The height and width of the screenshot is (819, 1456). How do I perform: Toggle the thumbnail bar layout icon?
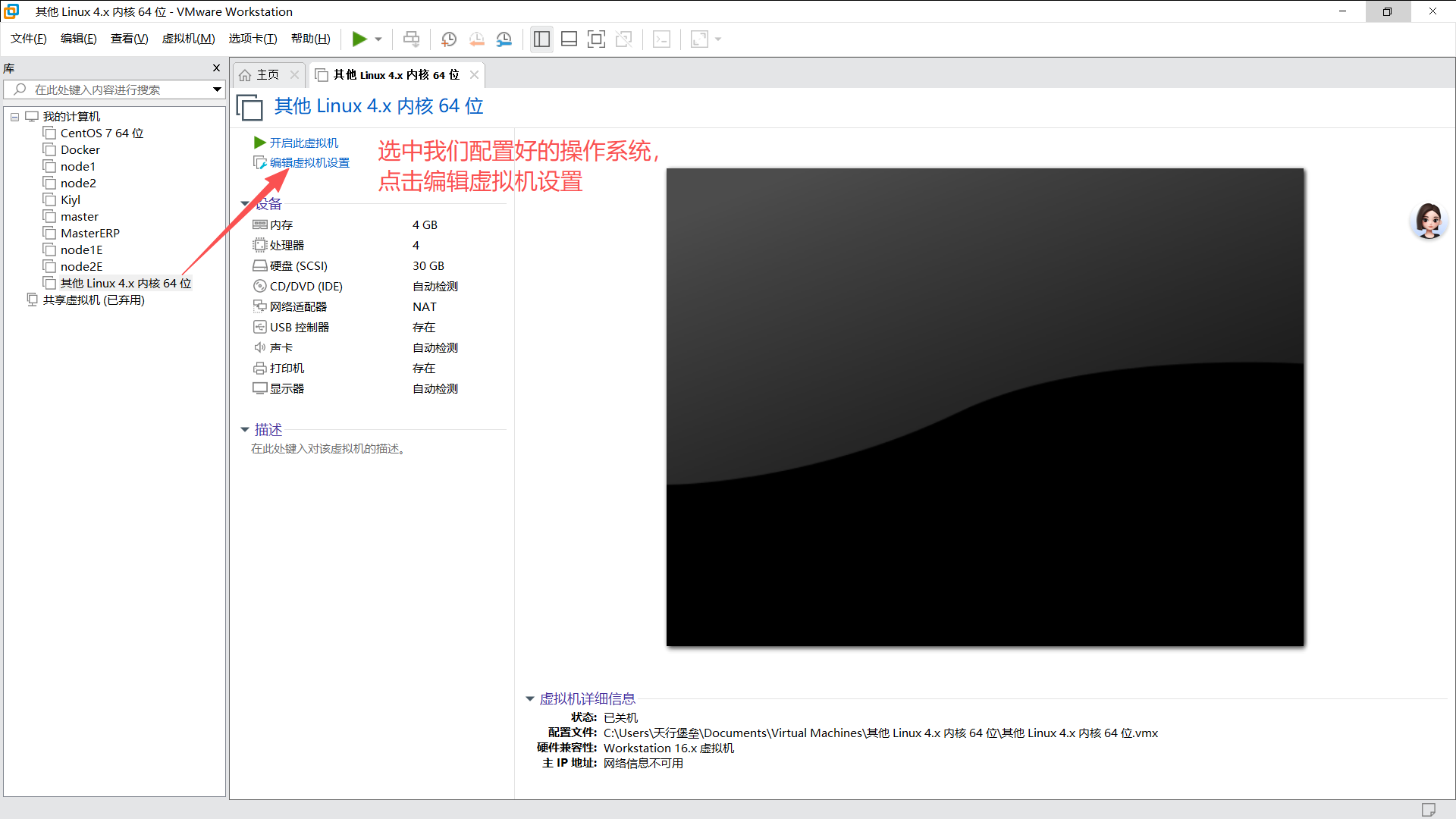pyautogui.click(x=569, y=39)
